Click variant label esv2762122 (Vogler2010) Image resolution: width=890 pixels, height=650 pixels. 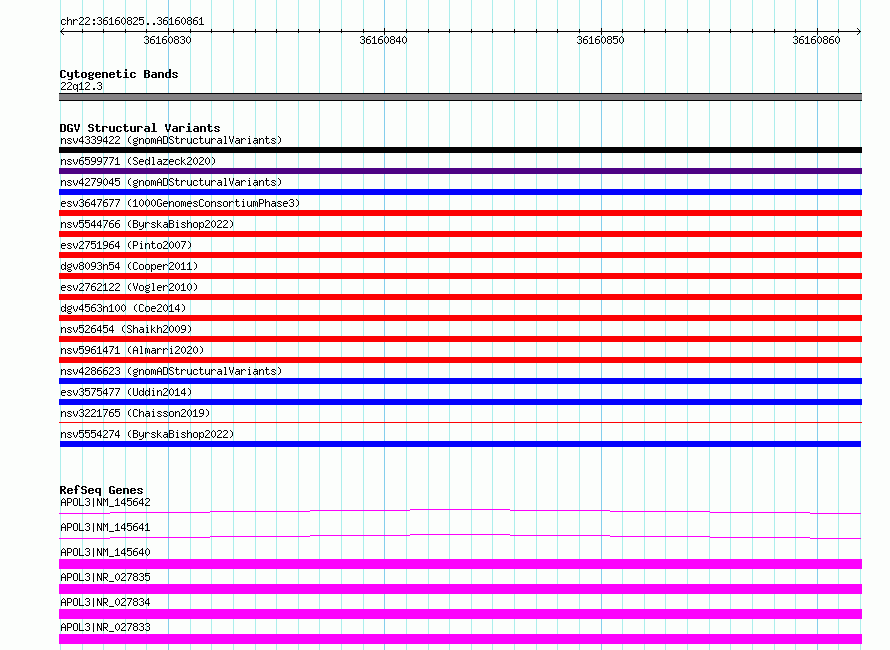[x=129, y=287]
